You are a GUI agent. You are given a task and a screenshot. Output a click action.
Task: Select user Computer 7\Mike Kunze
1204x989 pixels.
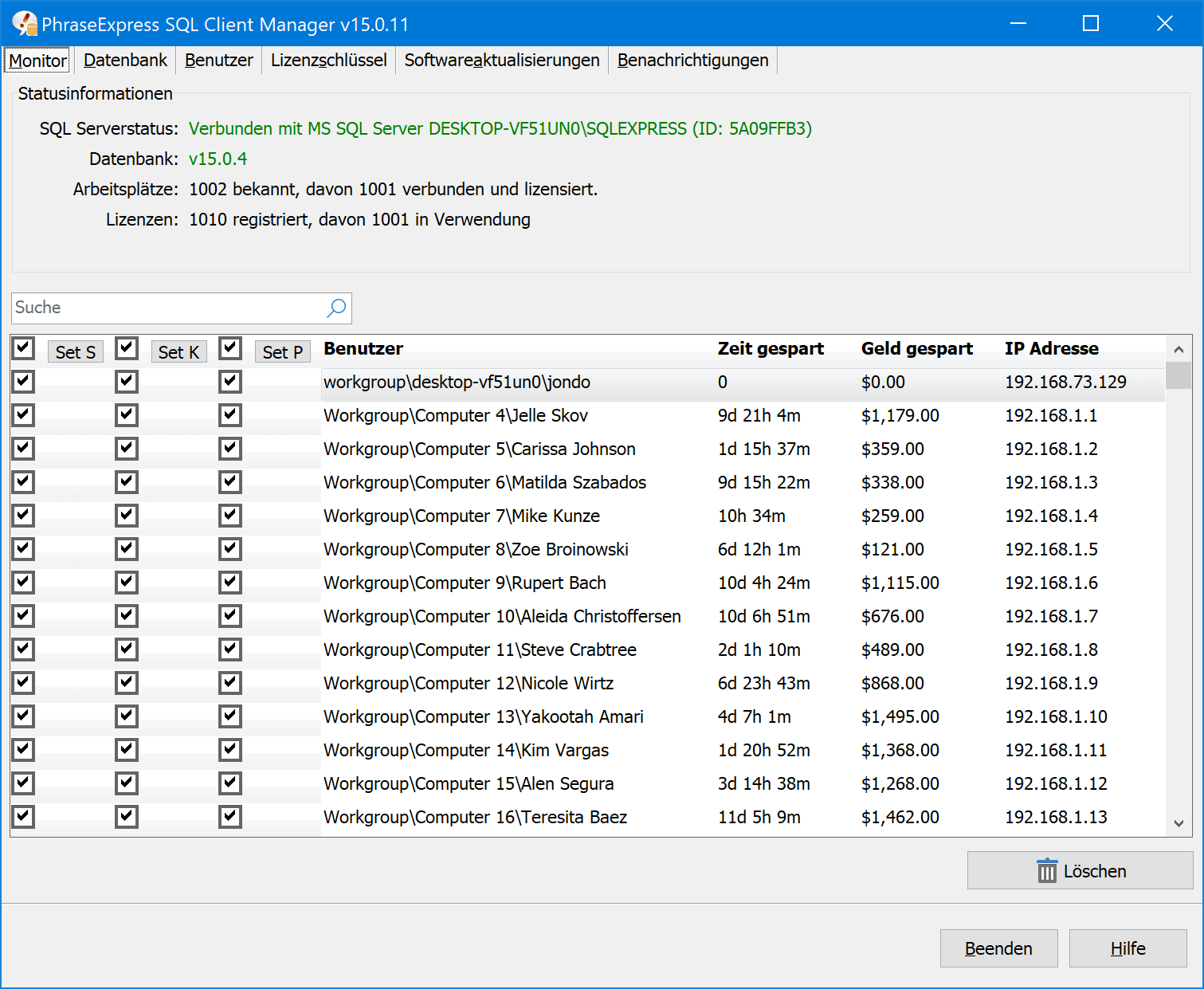tap(461, 516)
